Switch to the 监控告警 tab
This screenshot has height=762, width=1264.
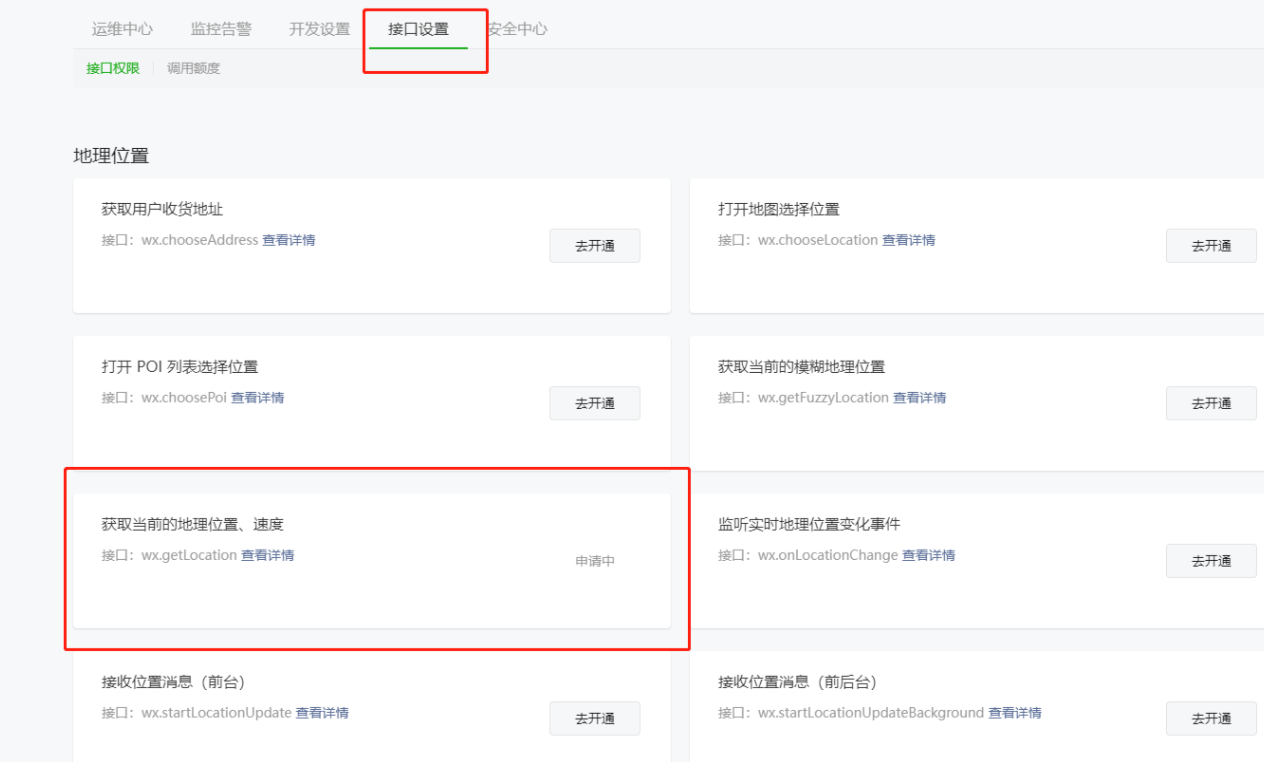(x=221, y=29)
